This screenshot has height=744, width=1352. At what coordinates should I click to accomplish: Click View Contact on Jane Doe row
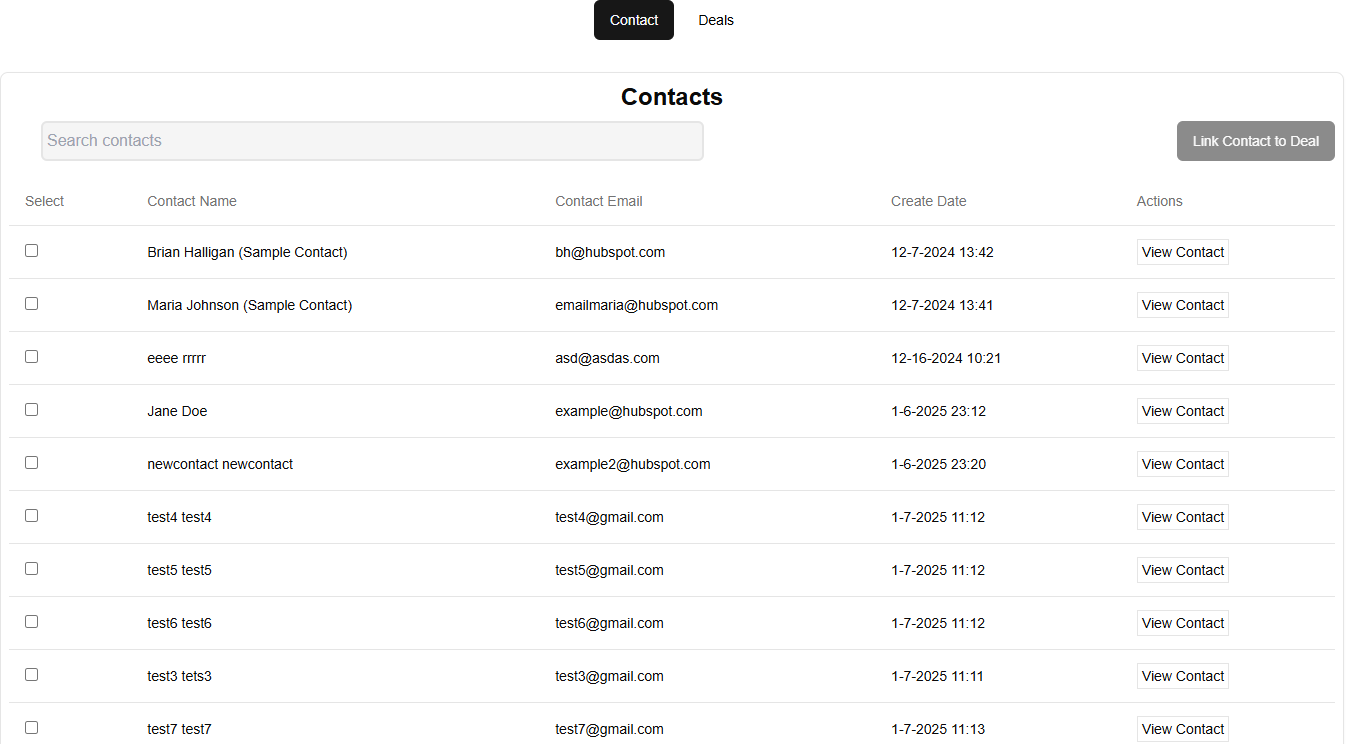[x=1182, y=411]
